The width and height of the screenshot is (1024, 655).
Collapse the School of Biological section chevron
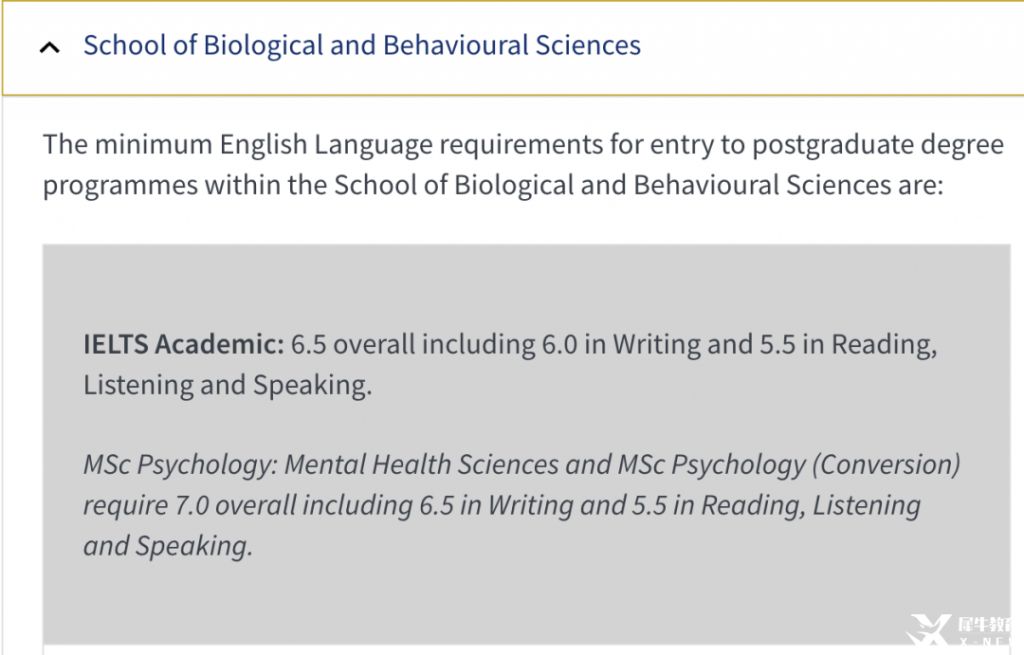pyautogui.click(x=49, y=47)
